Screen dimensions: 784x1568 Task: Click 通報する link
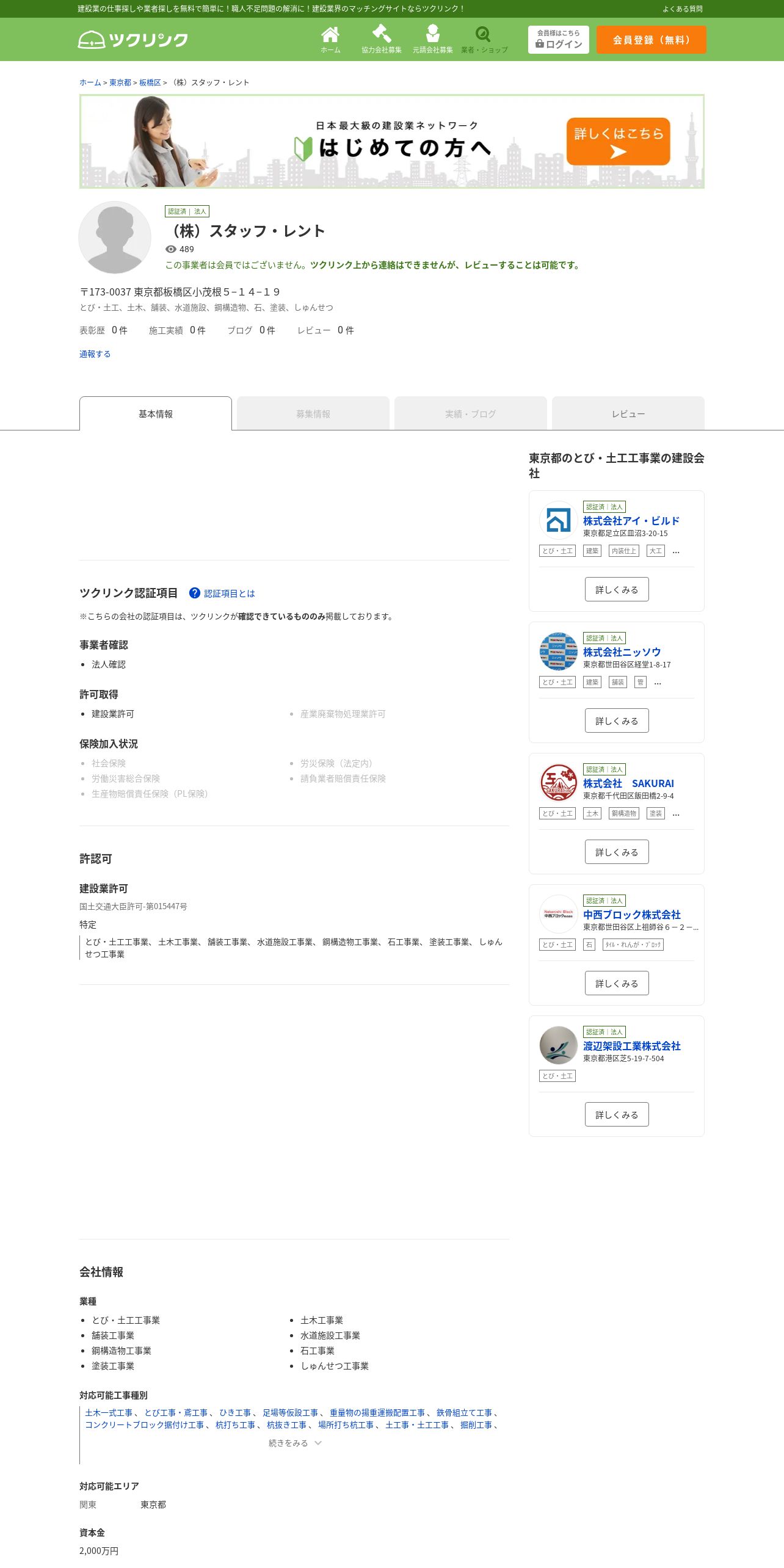[95, 354]
